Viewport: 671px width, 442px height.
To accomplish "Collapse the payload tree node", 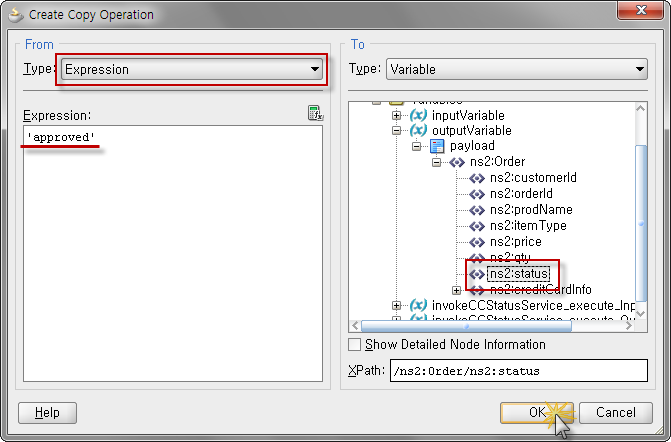I will [416, 146].
